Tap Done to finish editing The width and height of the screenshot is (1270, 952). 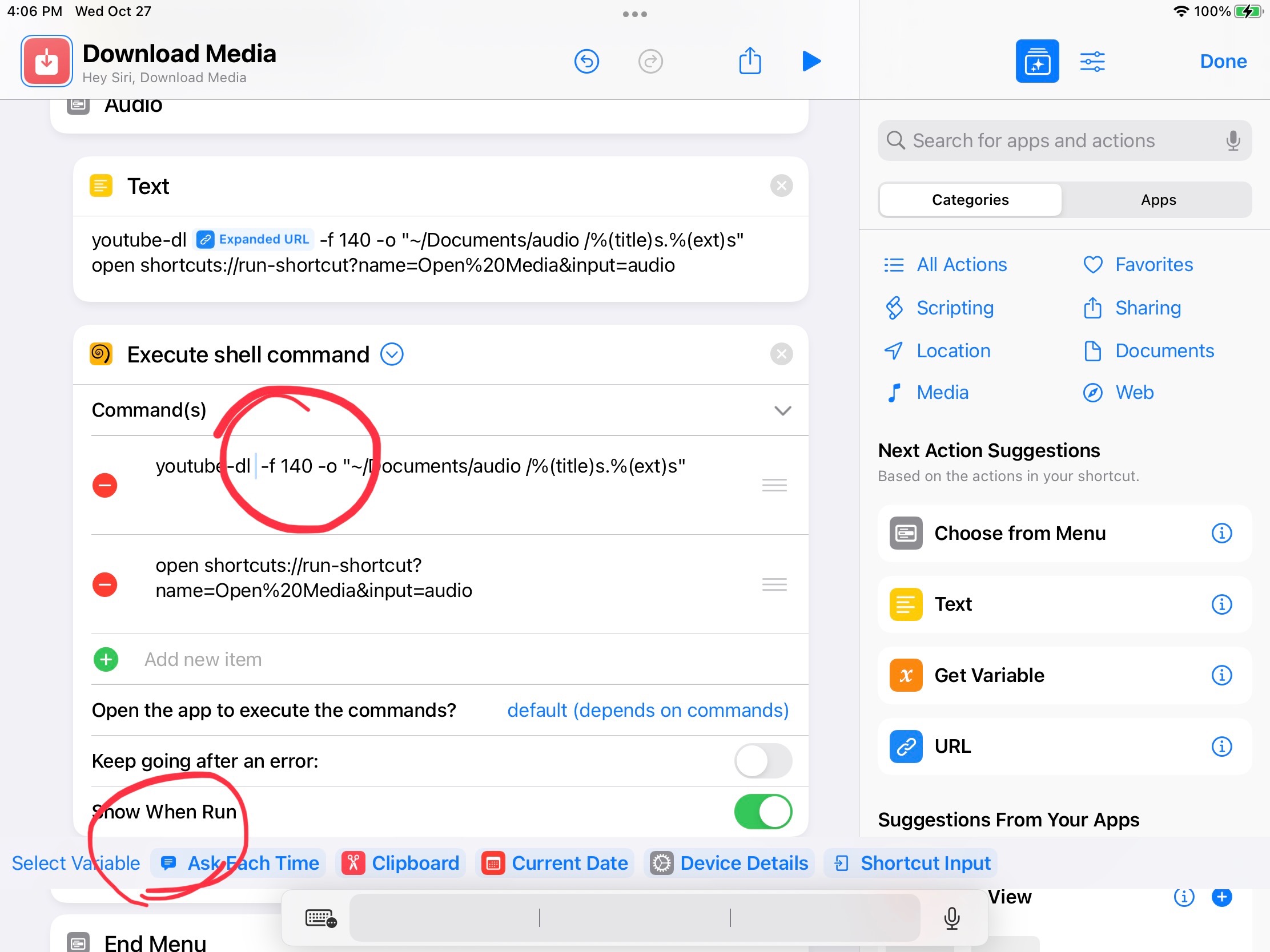(x=1223, y=61)
